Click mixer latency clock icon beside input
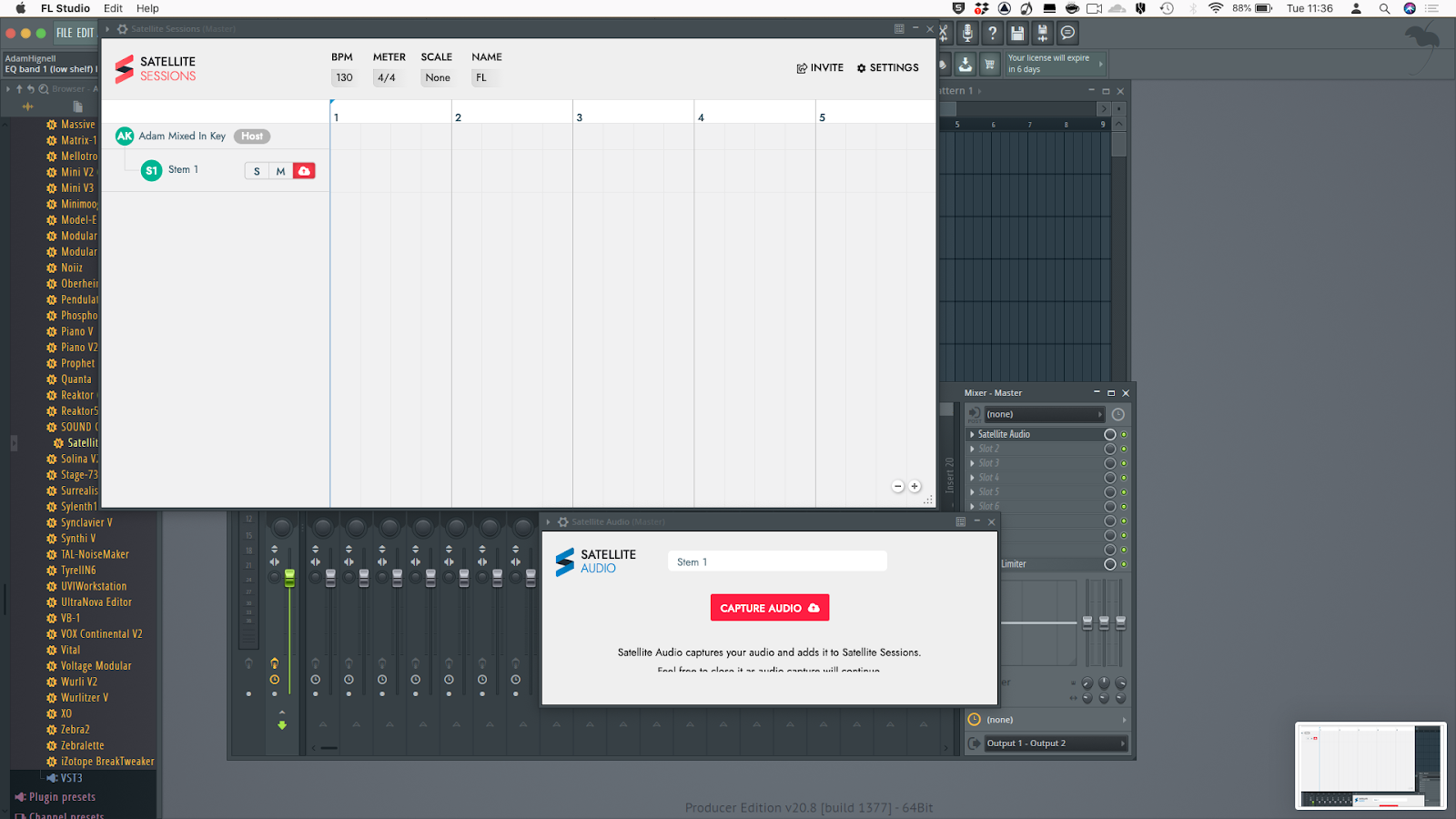 (1118, 414)
